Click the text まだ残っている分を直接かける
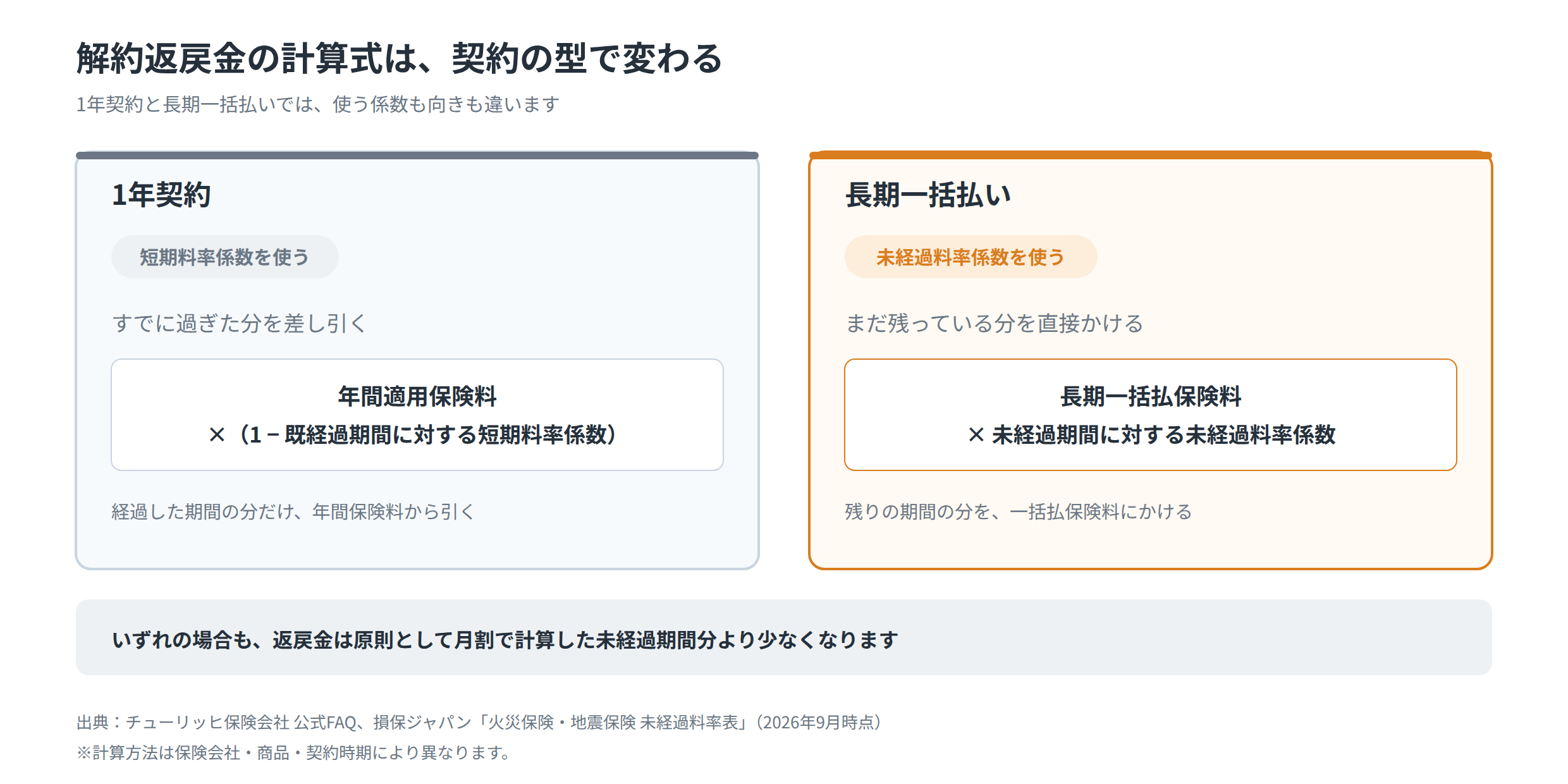This screenshot has height=784, width=1568. point(994,323)
